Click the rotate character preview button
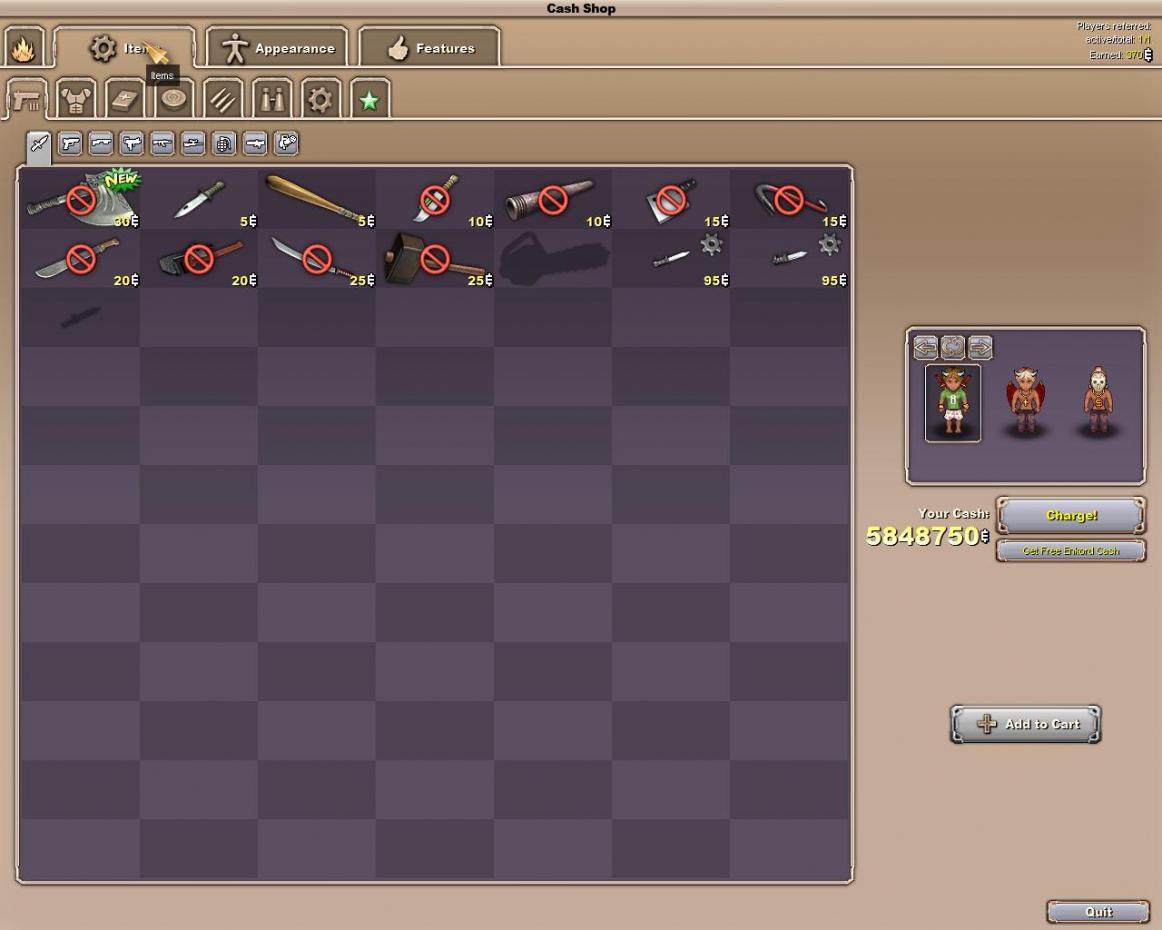Viewport: 1162px width, 930px height. coord(952,347)
